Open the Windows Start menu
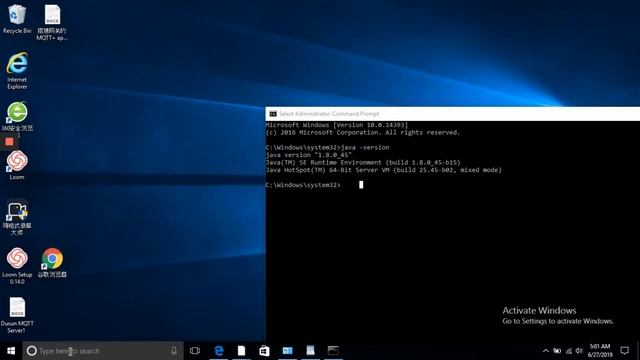The height and width of the screenshot is (360, 640). (11, 351)
